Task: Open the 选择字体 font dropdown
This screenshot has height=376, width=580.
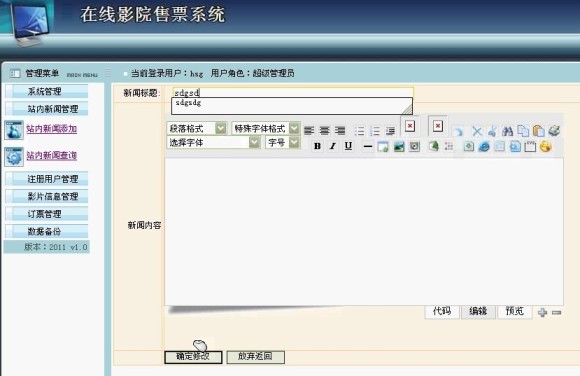Action: pyautogui.click(x=213, y=142)
